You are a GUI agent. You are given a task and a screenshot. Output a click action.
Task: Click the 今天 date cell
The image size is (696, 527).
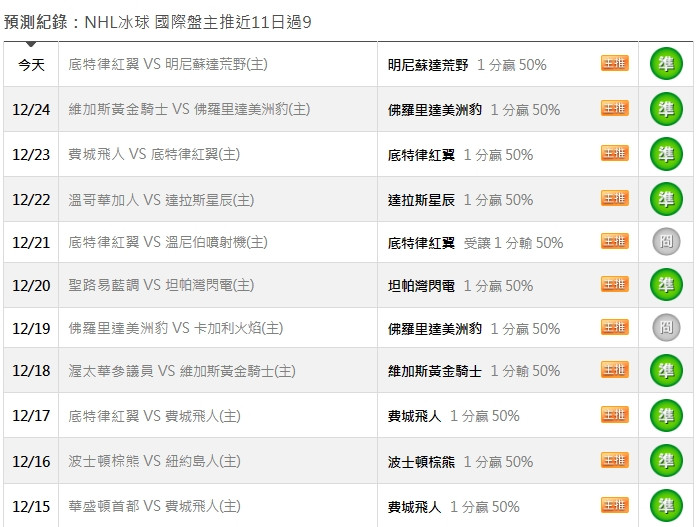tap(31, 65)
